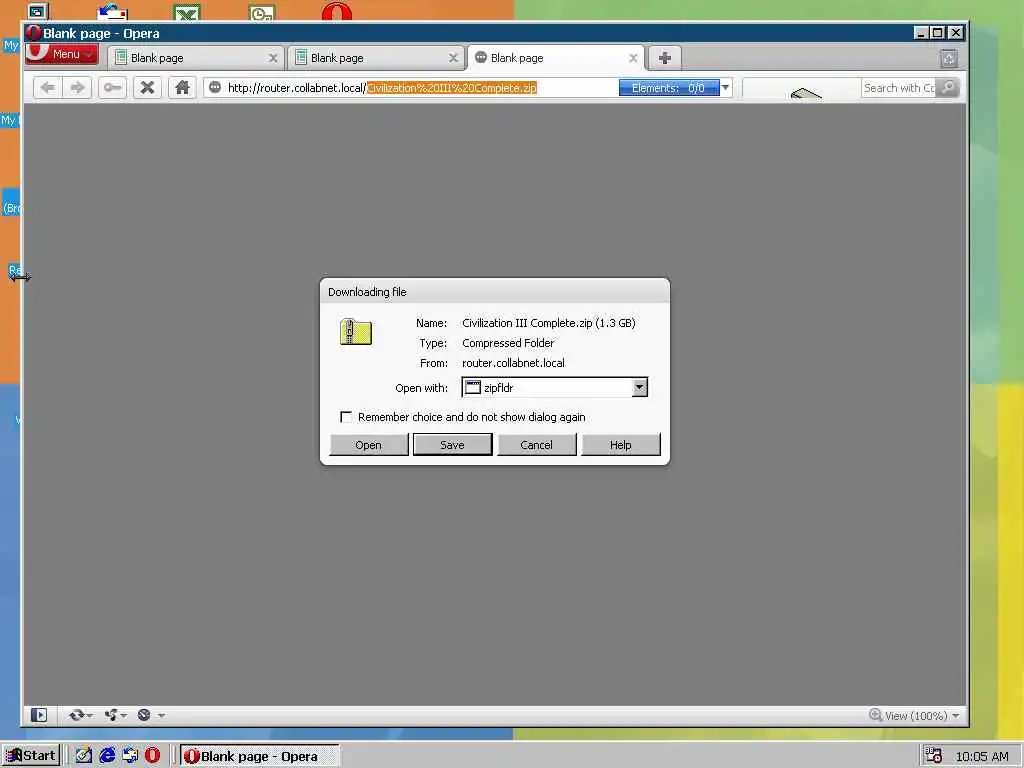Image resolution: width=1024 pixels, height=768 pixels.
Task: Open the closed tabs trash icon
Action: coord(949,59)
